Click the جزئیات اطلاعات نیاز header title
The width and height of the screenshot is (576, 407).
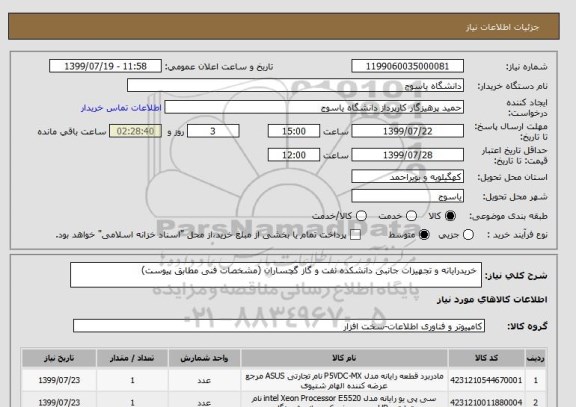502,28
